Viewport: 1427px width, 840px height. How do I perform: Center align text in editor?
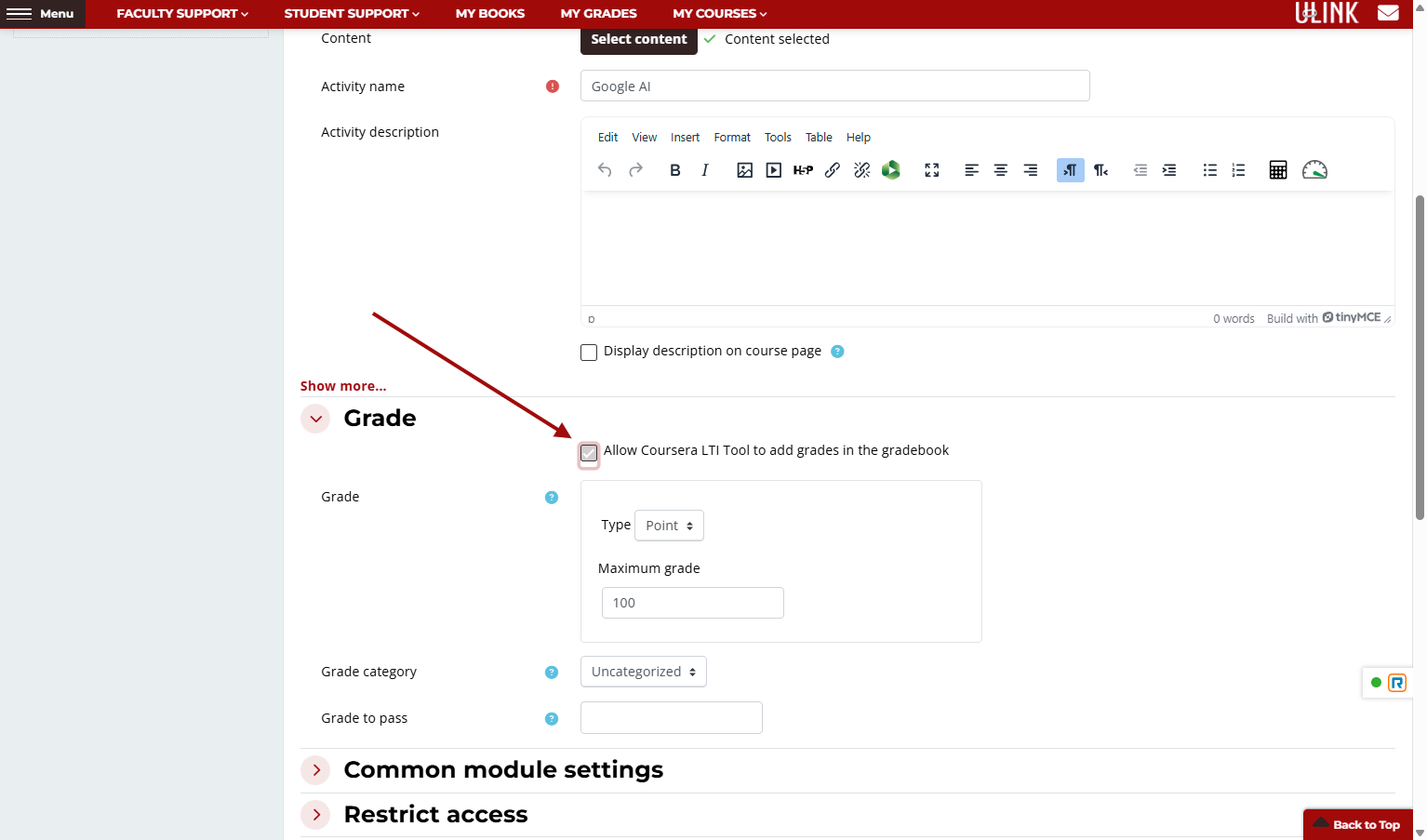tap(1001, 170)
